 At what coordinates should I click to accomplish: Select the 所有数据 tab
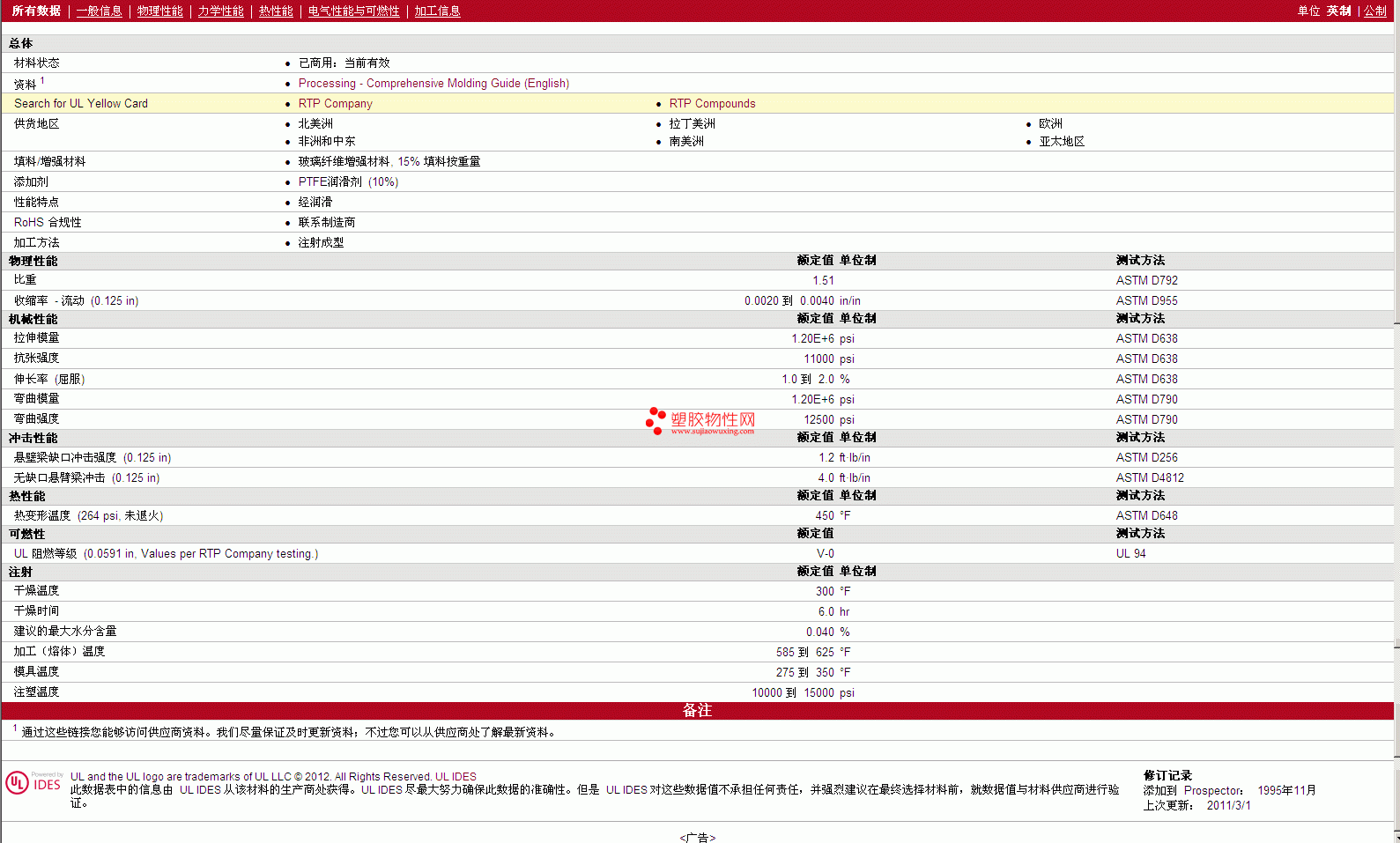point(36,11)
